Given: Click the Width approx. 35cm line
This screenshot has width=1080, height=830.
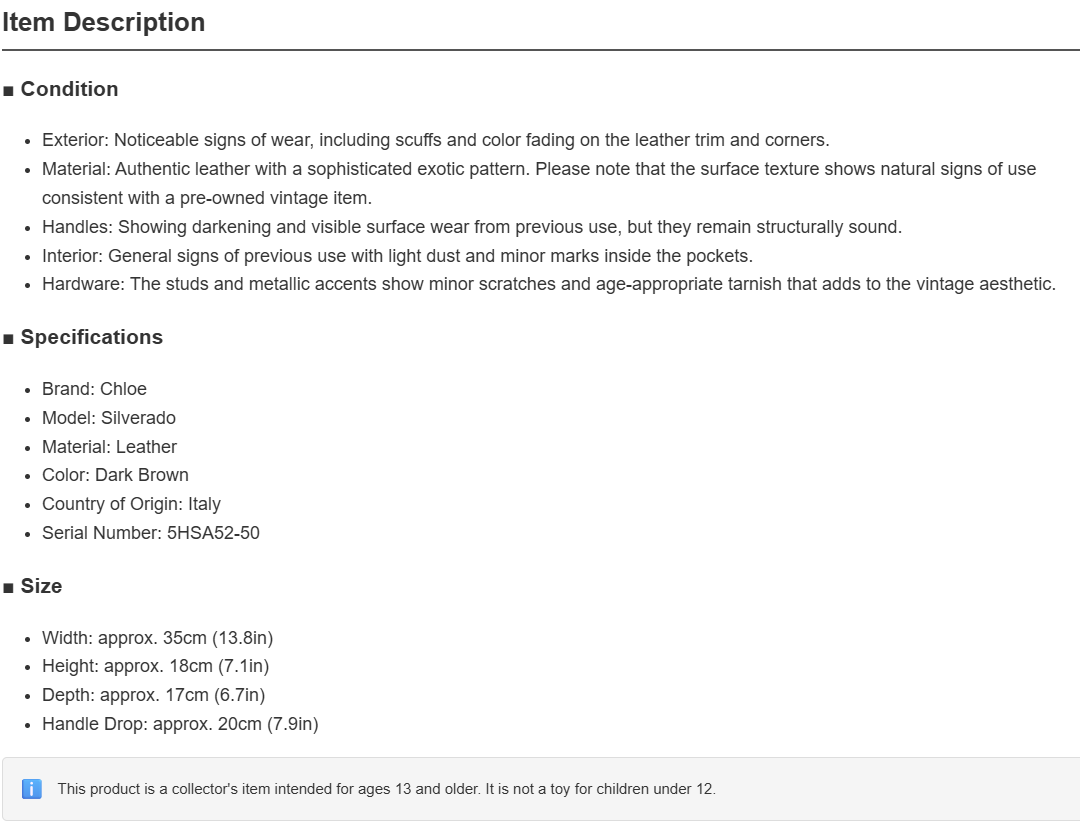Looking at the screenshot, I should [x=158, y=637].
